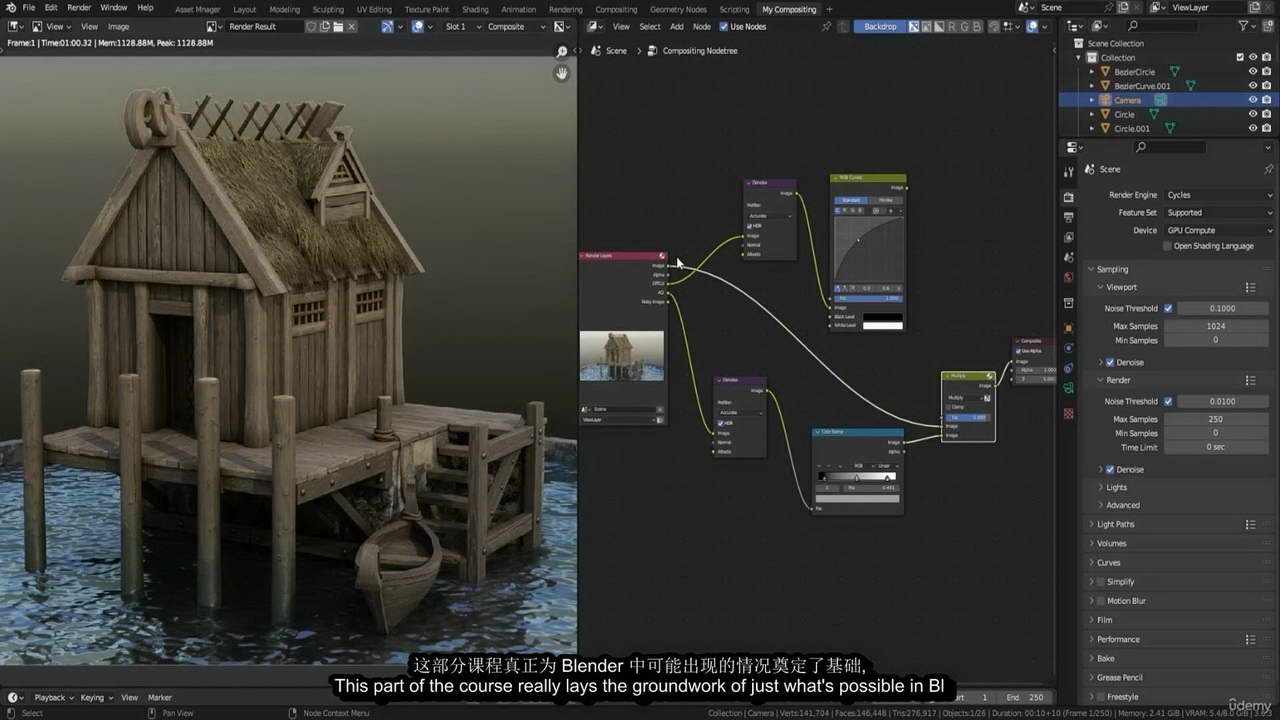Open the Object properties tab (orange square)
The width and height of the screenshot is (1280, 720).
(x=1068, y=328)
